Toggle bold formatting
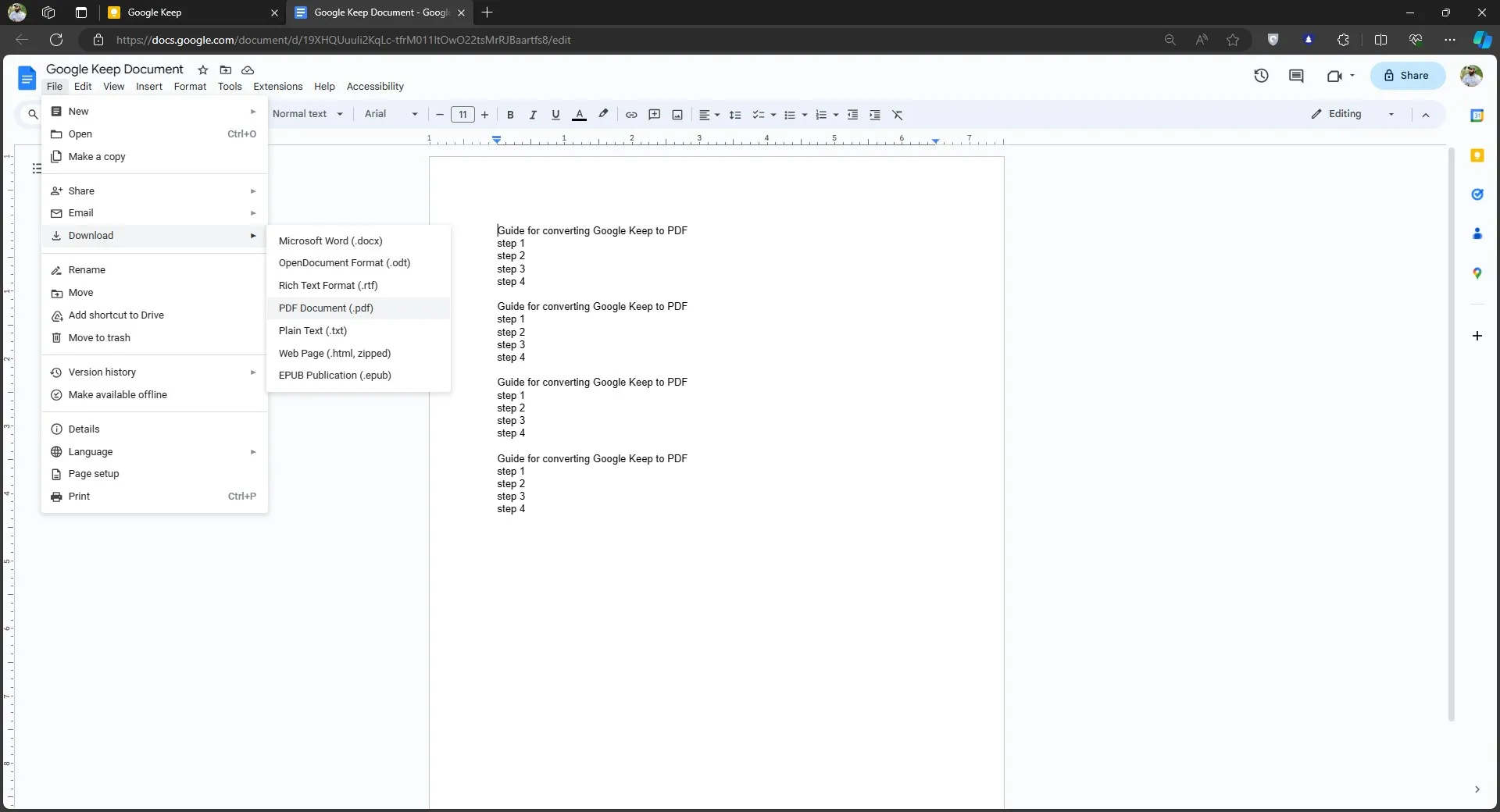Viewport: 1500px width, 812px height. click(510, 115)
